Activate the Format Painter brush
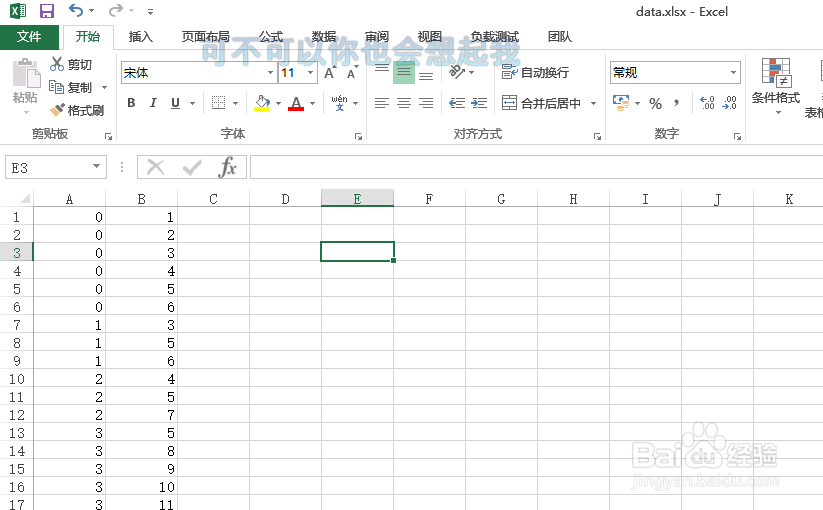 57,110
